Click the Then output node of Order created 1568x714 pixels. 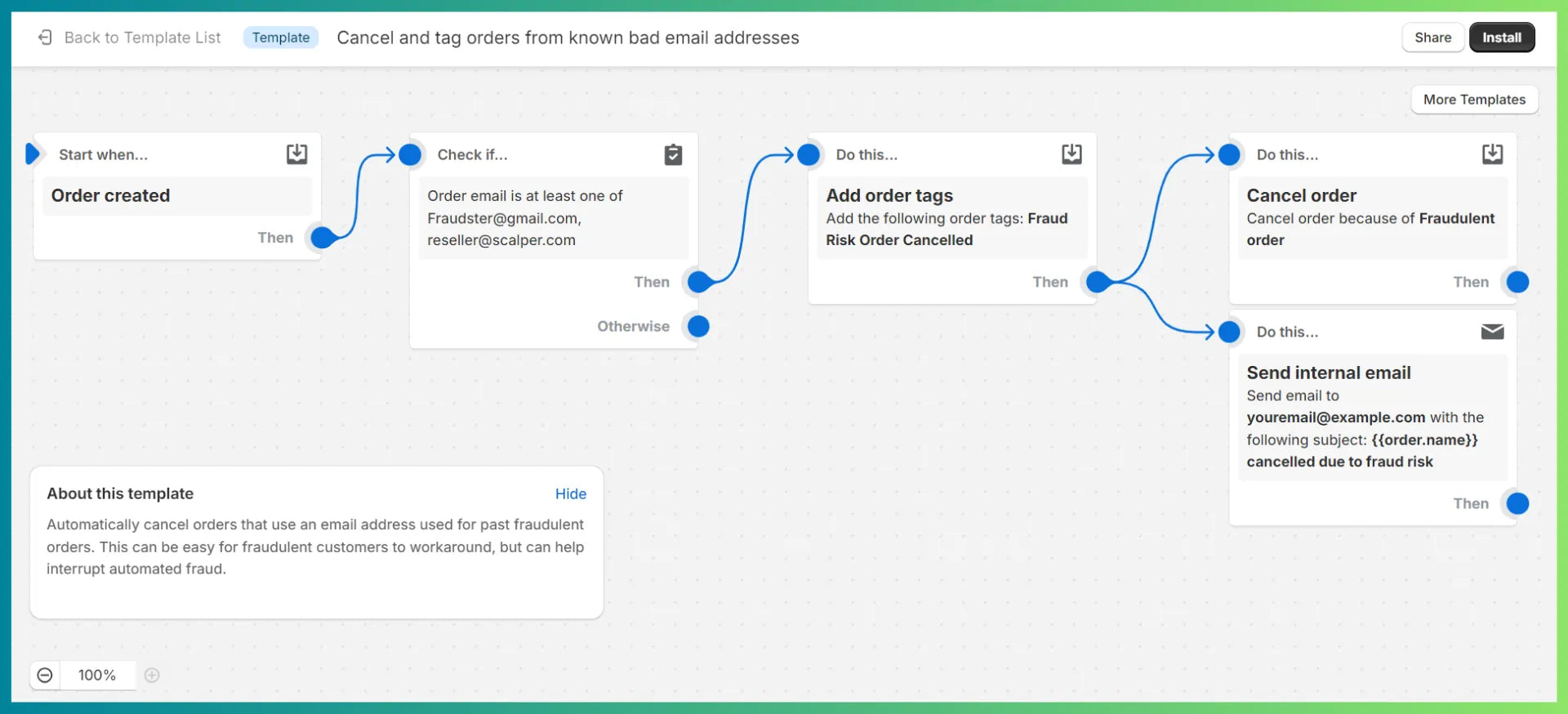click(x=323, y=238)
